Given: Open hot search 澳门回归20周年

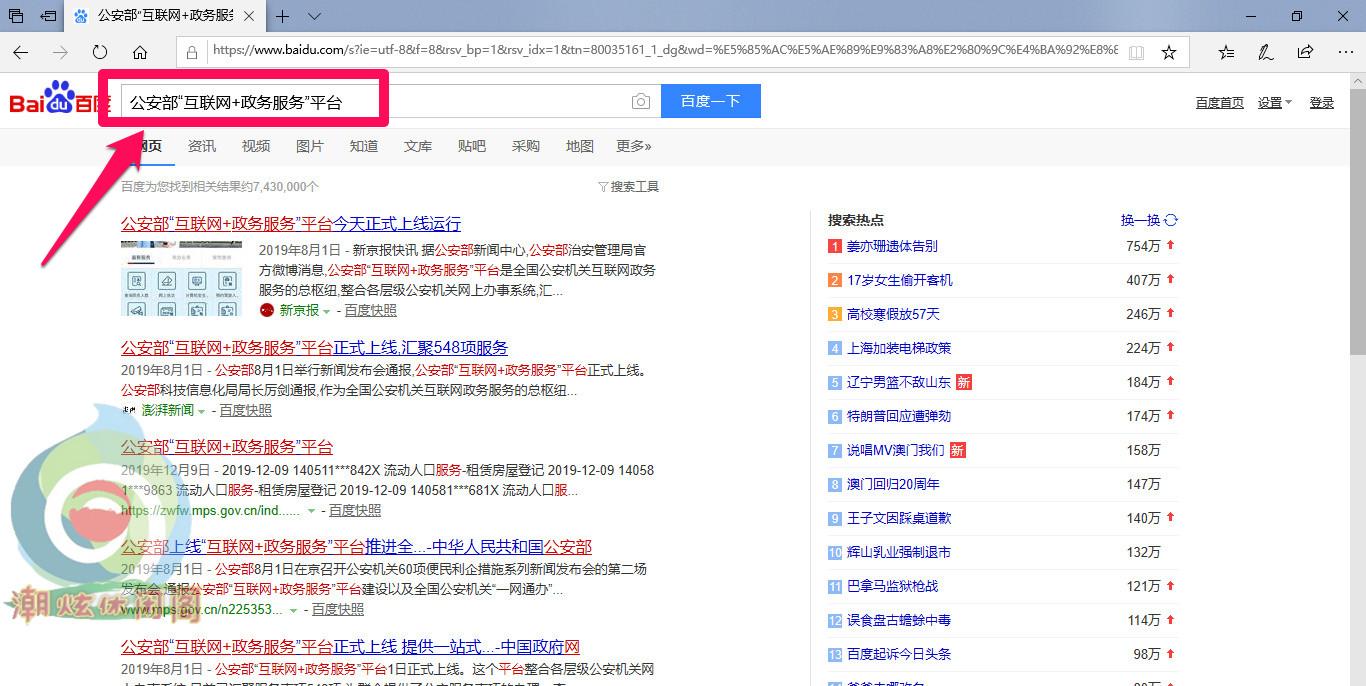Looking at the screenshot, I should pos(894,484).
